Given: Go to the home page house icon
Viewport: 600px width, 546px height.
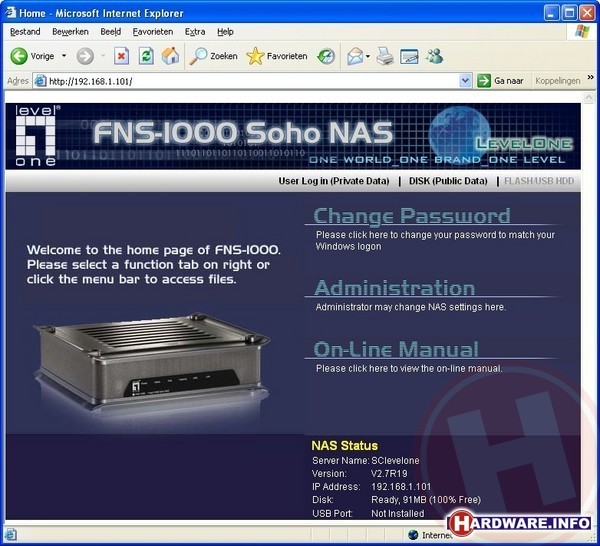Looking at the screenshot, I should coord(170,56).
